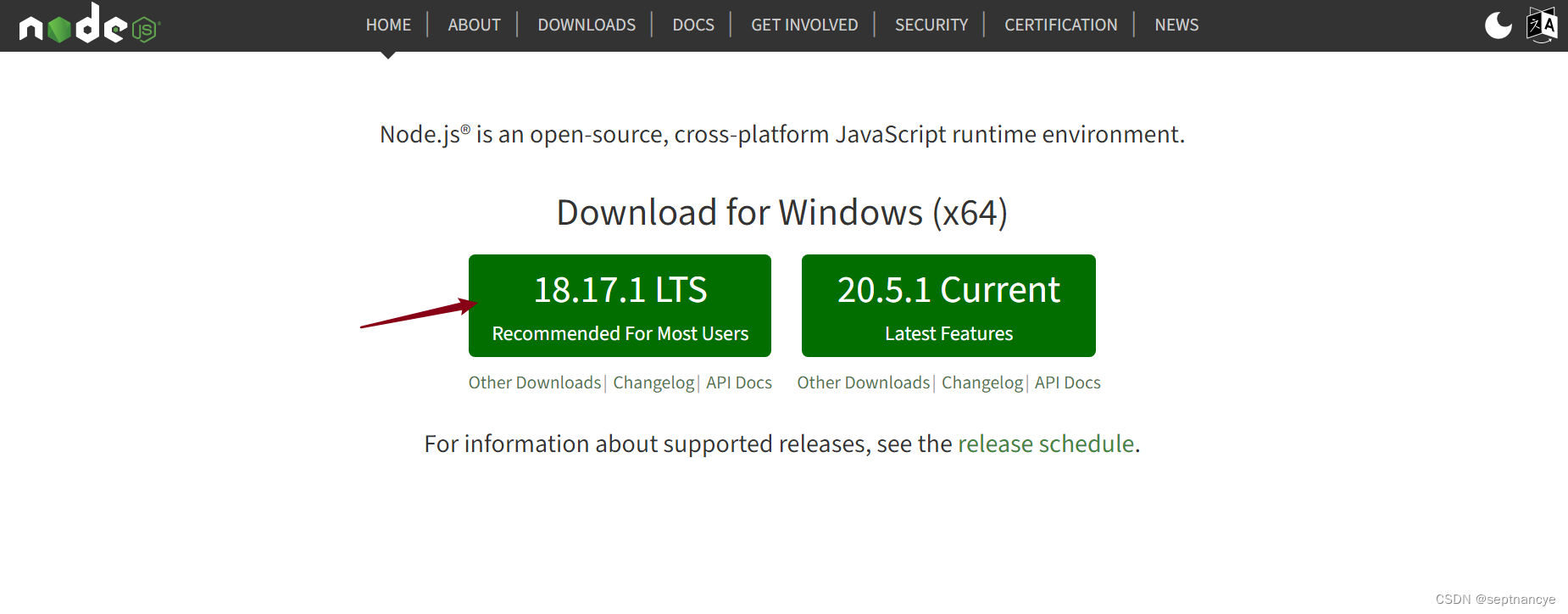Image resolution: width=1568 pixels, height=614 pixels.
Task: Open the DOWNLOADS menu item
Action: tap(587, 25)
